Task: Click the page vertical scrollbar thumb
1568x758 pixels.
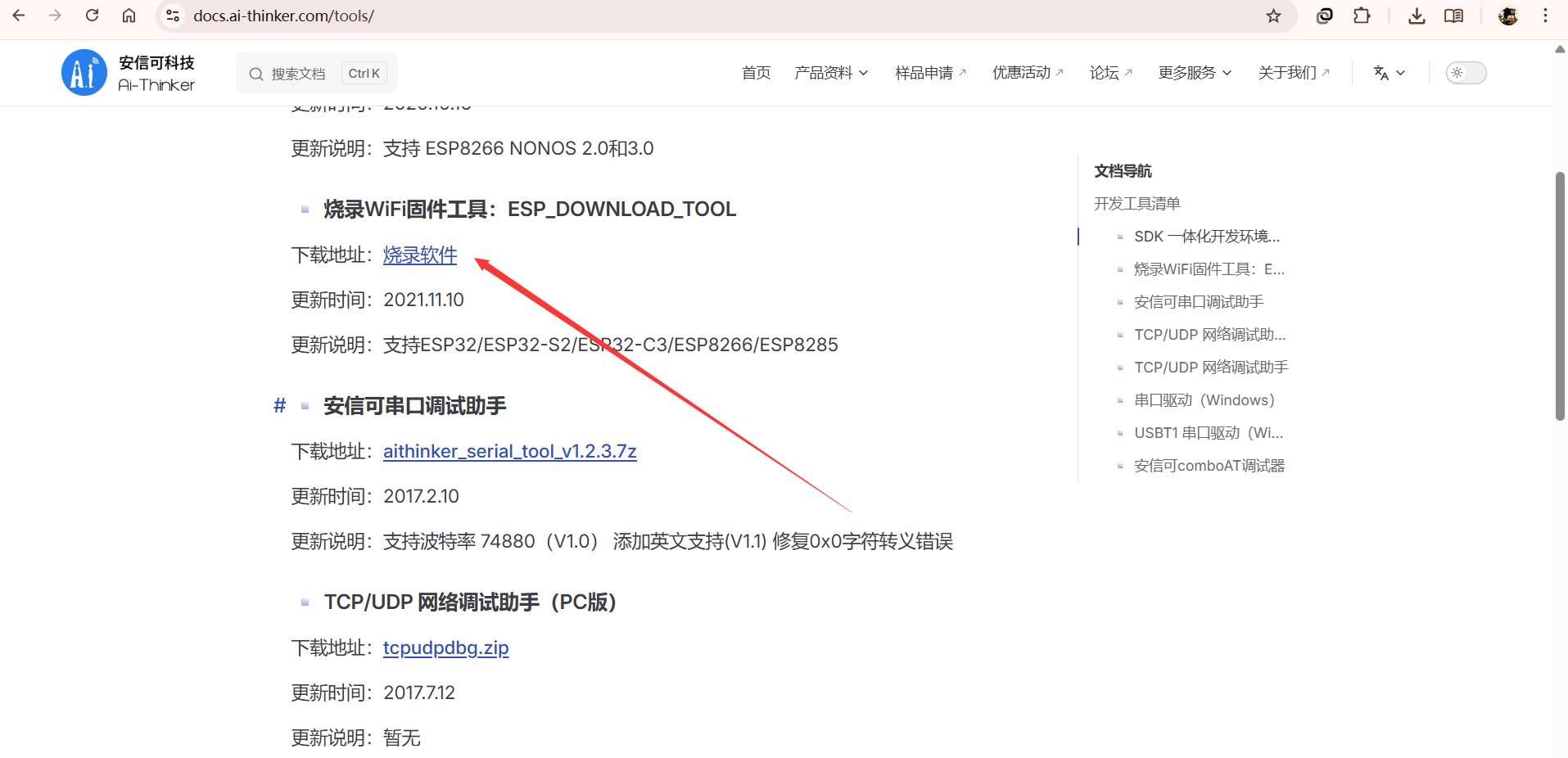Action: [1560, 296]
